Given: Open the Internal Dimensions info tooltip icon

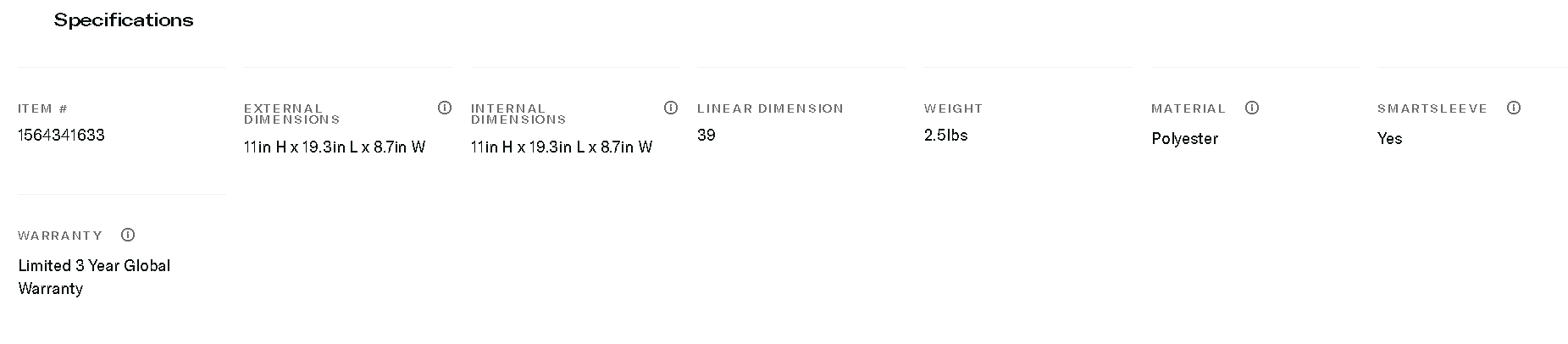Looking at the screenshot, I should 671,108.
